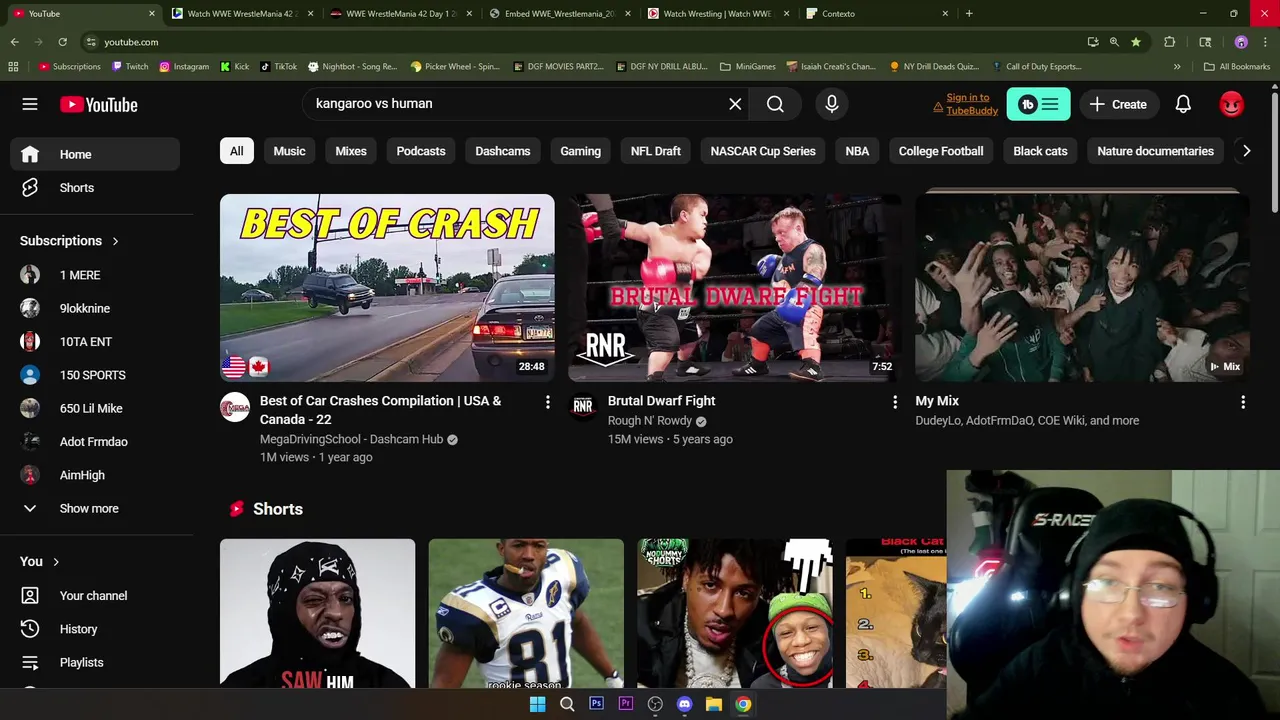Select the Dashcams filter chip
The width and height of the screenshot is (1280, 720).
[503, 151]
